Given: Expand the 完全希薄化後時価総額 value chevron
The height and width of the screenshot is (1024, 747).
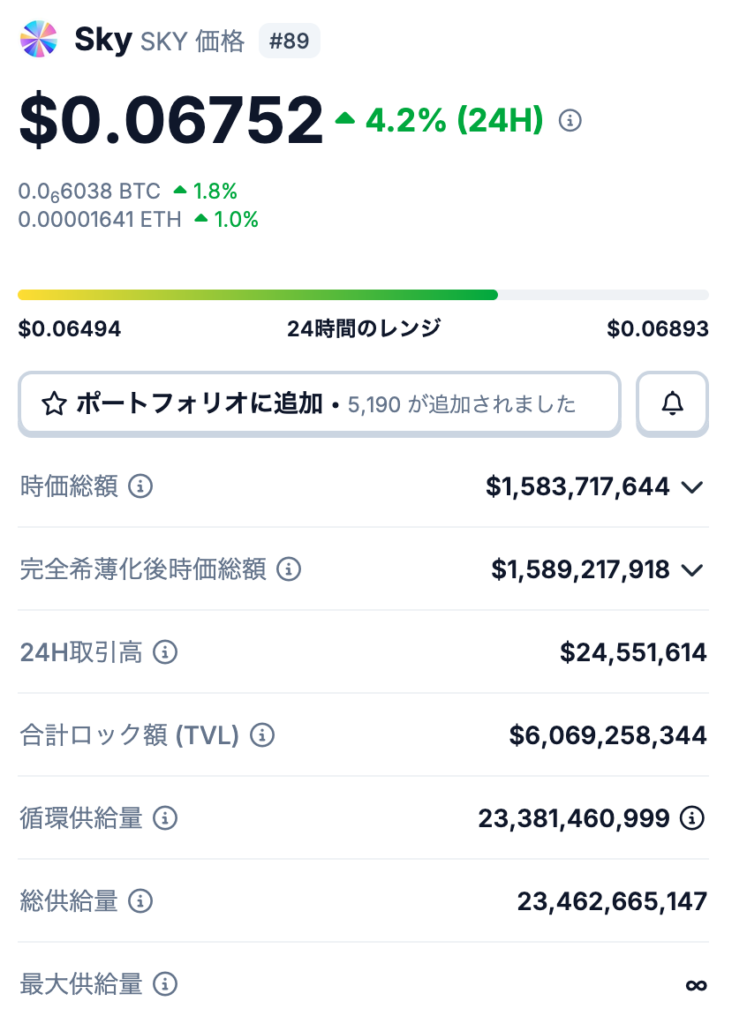Looking at the screenshot, I should click(x=692, y=570).
